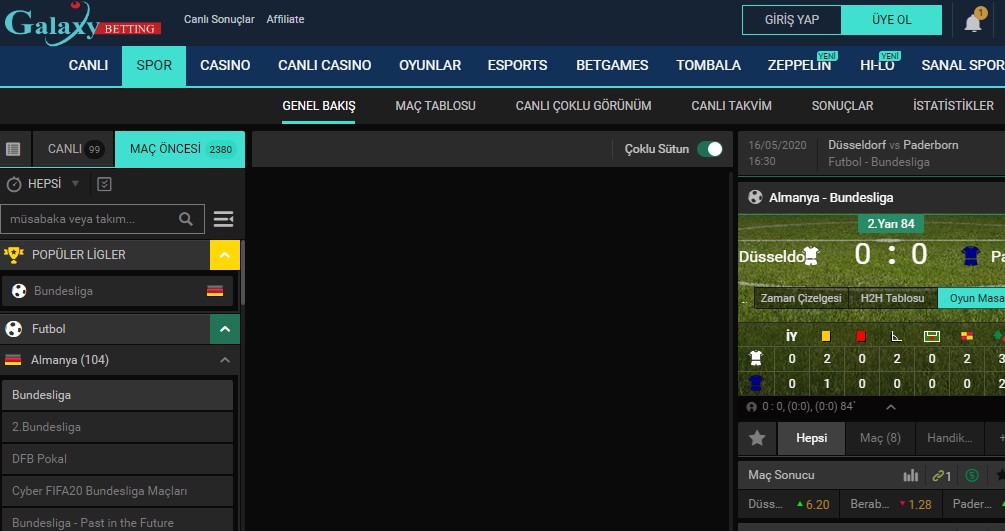Click the trophy icon of Popüler Ligler
Image resolution: width=1005 pixels, height=531 pixels.
(x=13, y=255)
